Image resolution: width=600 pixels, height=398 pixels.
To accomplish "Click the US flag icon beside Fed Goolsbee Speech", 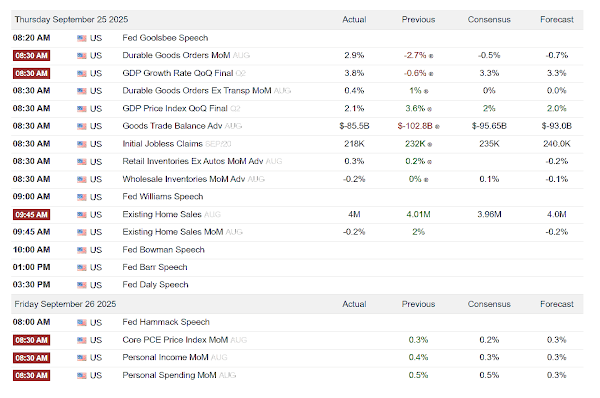I will 82,38.
